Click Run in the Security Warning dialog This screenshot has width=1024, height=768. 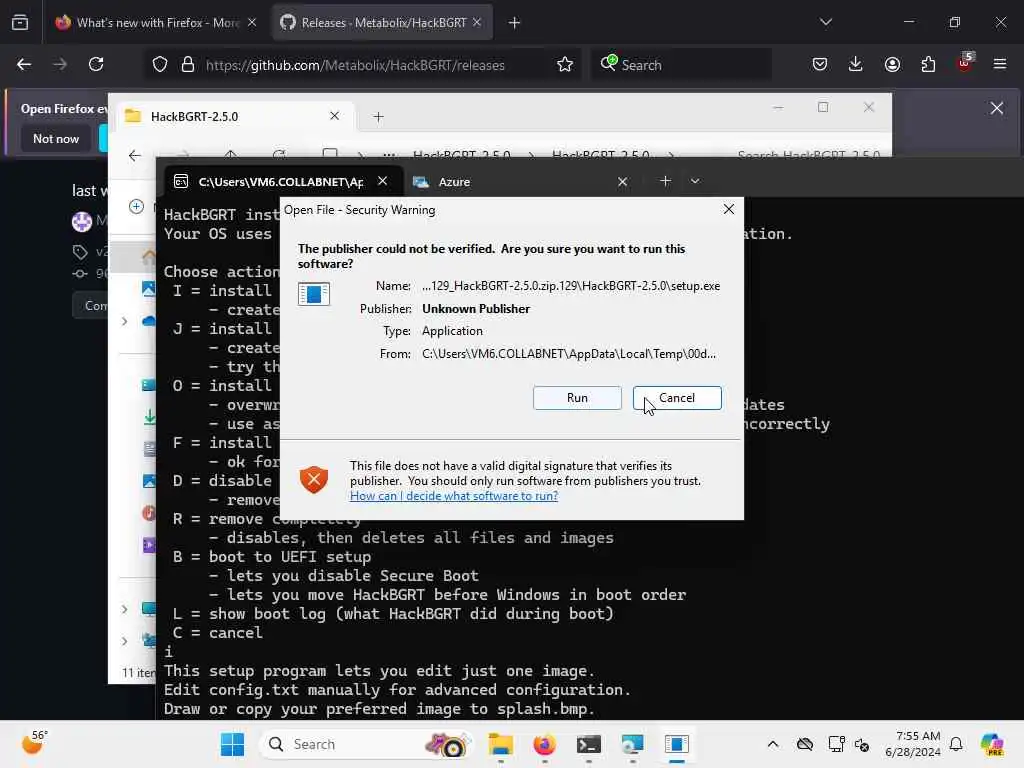tap(577, 398)
